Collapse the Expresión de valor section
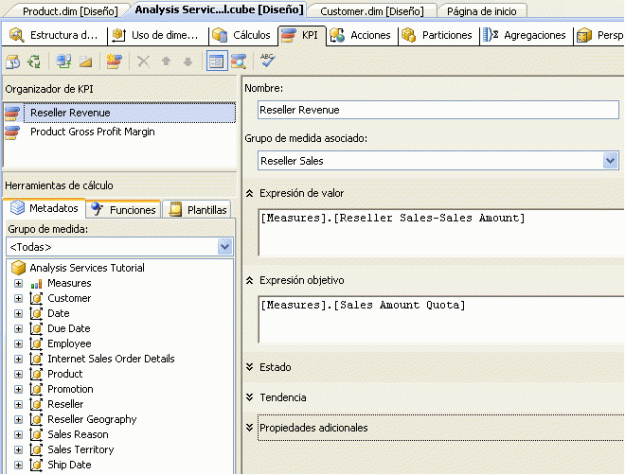Screen dimensions: 625x475 (249, 193)
